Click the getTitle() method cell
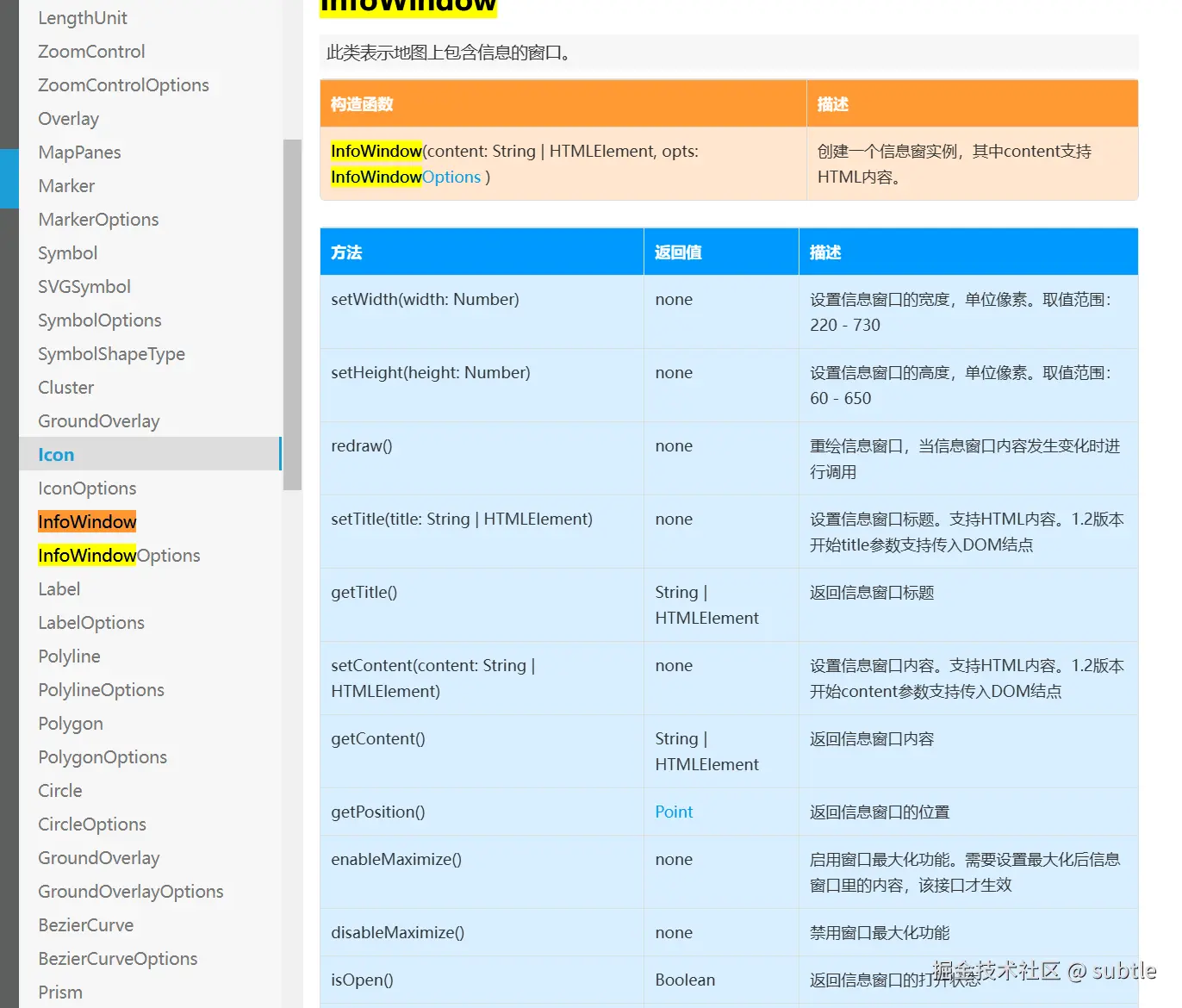This screenshot has width=1182, height=1008. (482, 605)
